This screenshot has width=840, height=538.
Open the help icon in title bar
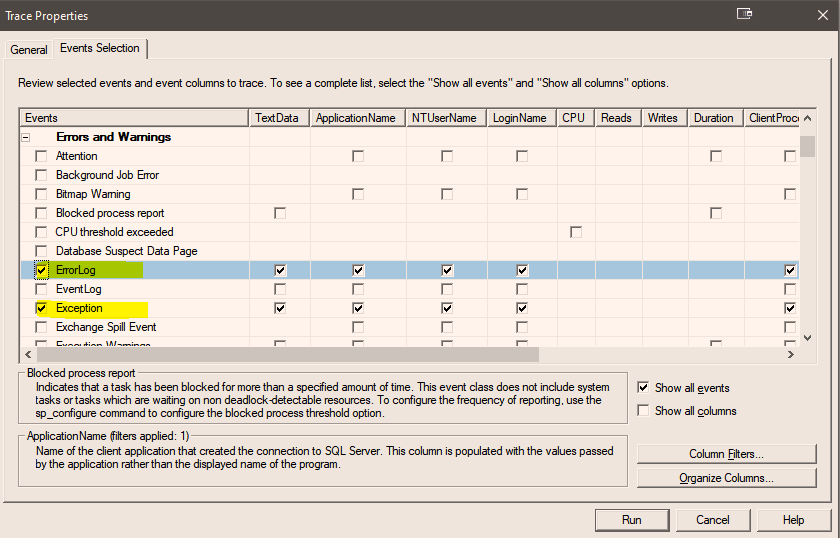(x=744, y=14)
